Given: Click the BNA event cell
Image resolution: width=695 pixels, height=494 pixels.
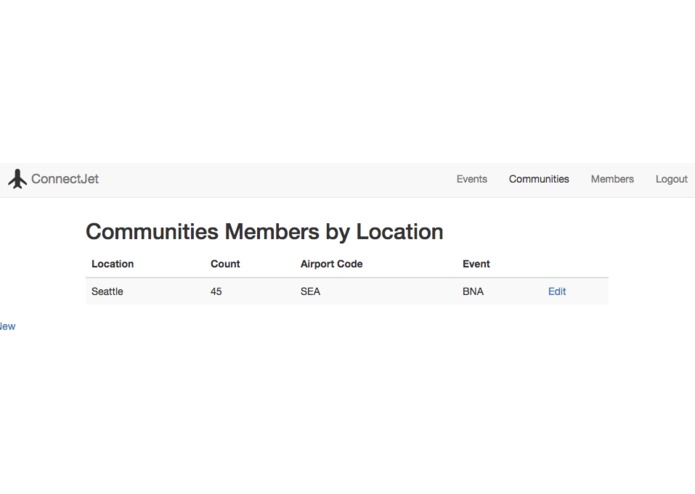Looking at the screenshot, I should pos(473,292).
